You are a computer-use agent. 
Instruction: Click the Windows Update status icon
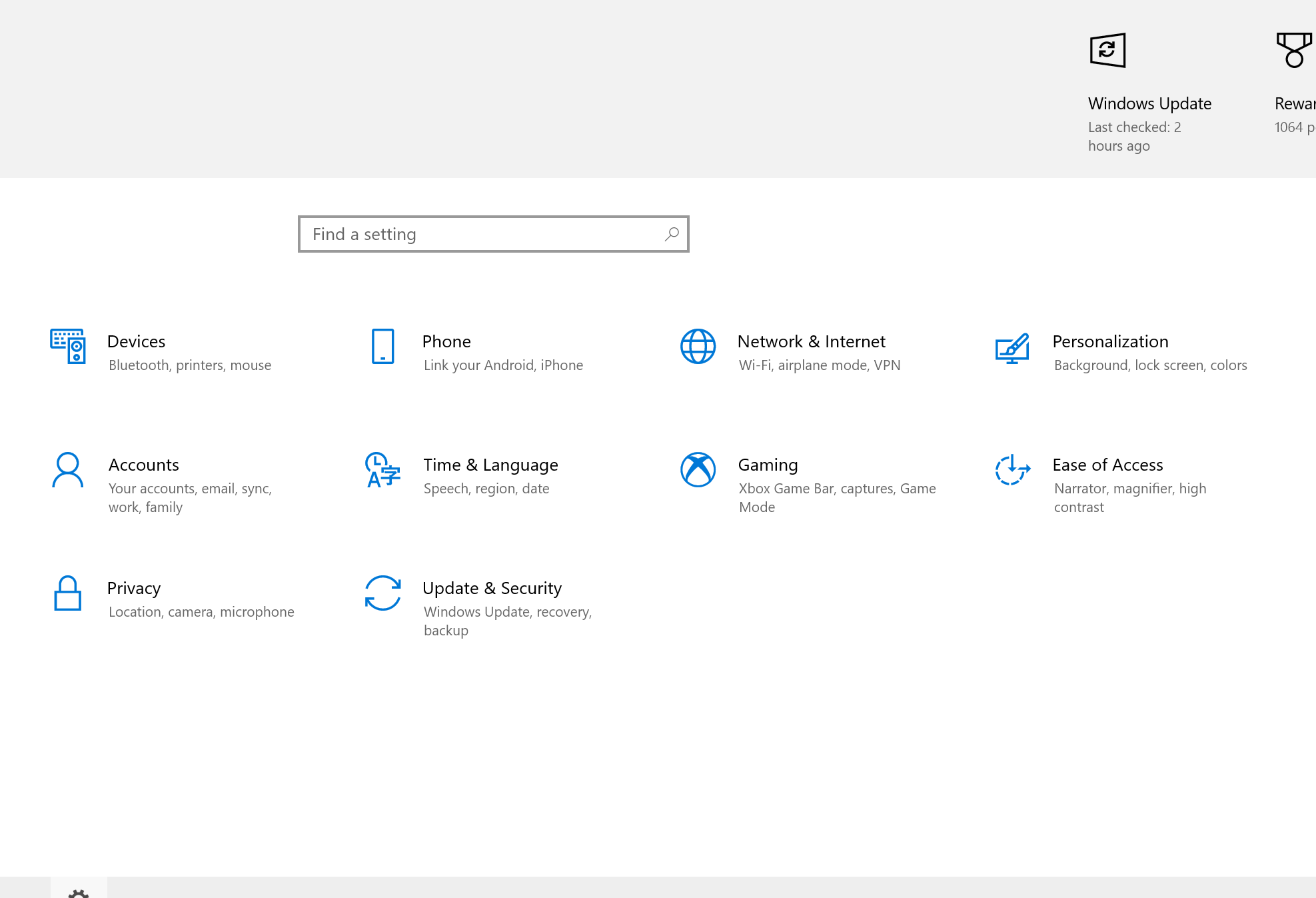click(1107, 50)
